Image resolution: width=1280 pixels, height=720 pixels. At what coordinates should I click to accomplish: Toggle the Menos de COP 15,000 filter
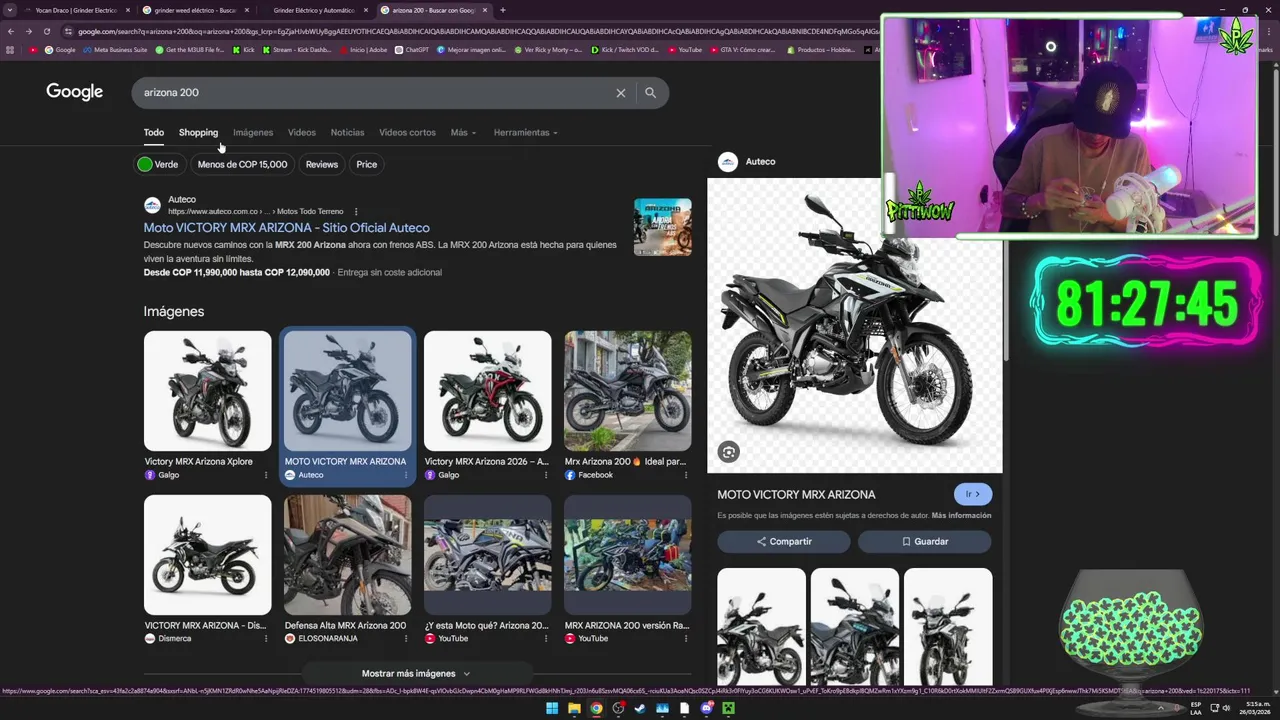tap(242, 164)
